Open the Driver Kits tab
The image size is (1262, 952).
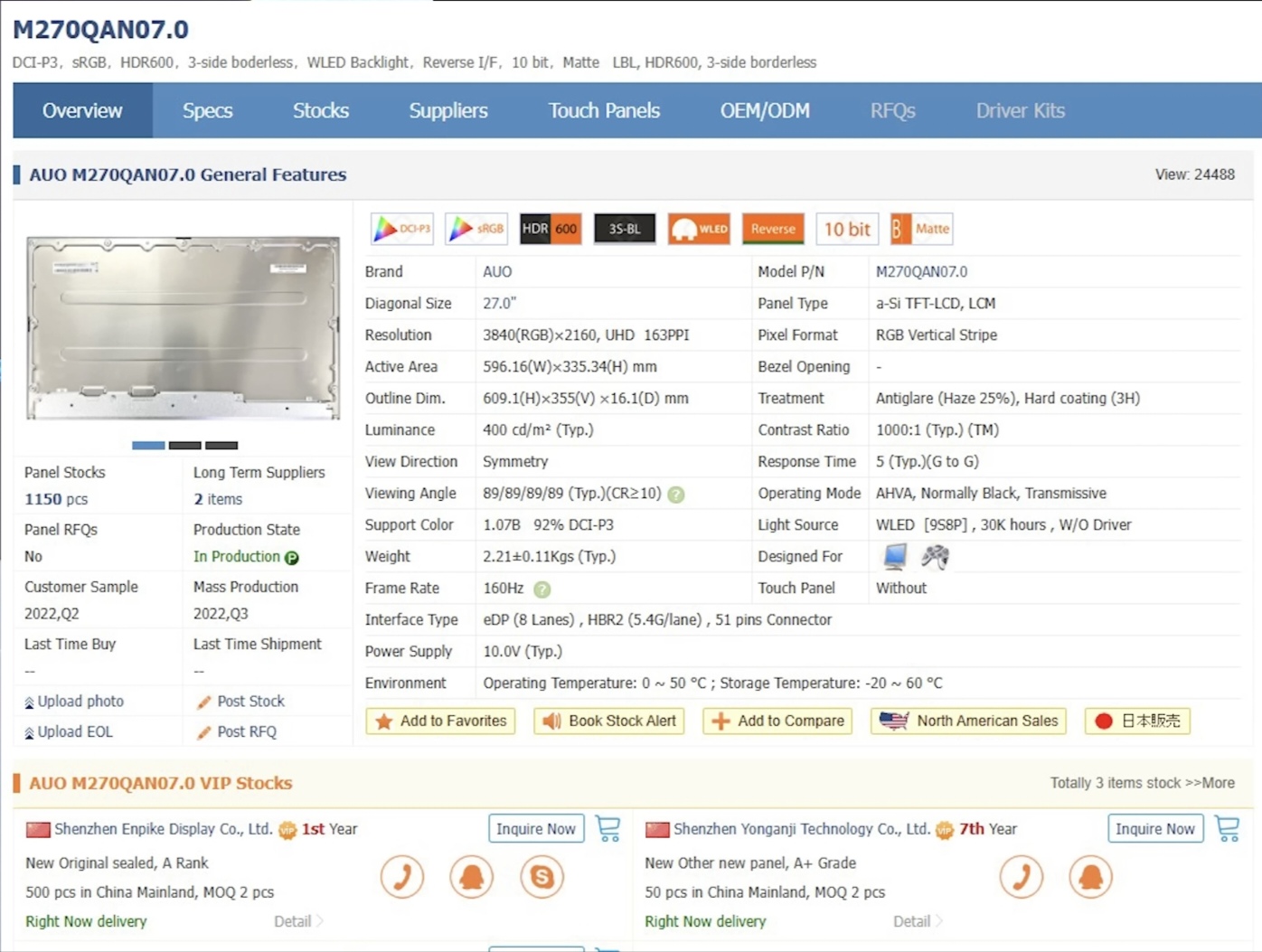point(1021,110)
